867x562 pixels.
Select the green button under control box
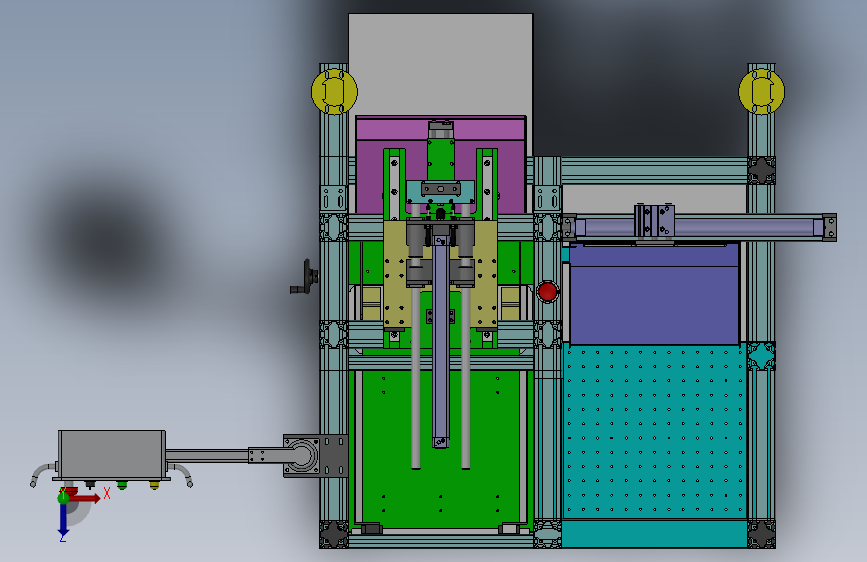[x=122, y=485]
